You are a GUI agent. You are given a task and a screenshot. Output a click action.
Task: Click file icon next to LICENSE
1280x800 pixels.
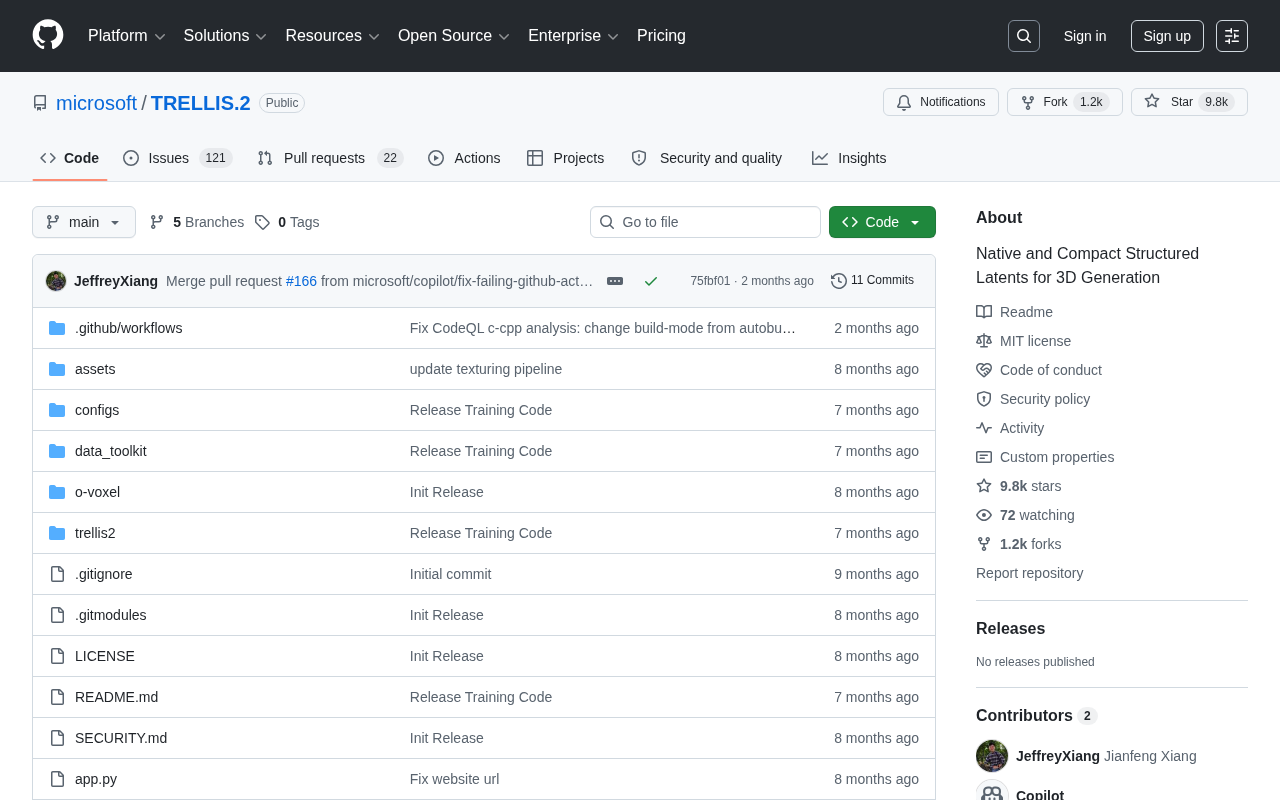[57, 656]
